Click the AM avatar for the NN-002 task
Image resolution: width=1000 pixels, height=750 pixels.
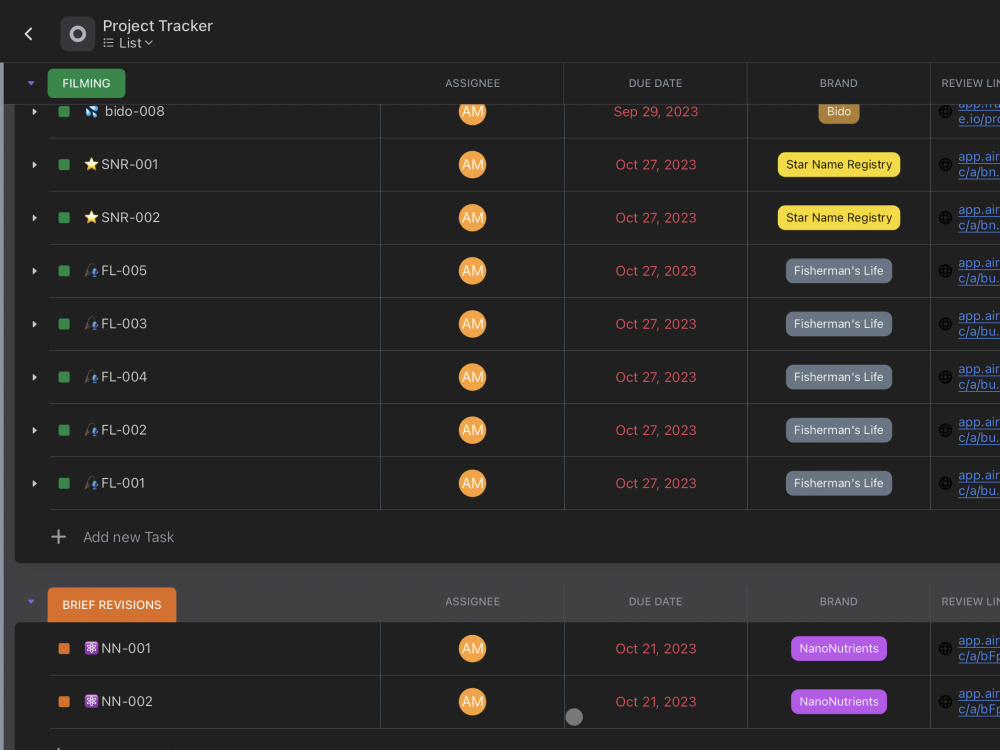(472, 702)
